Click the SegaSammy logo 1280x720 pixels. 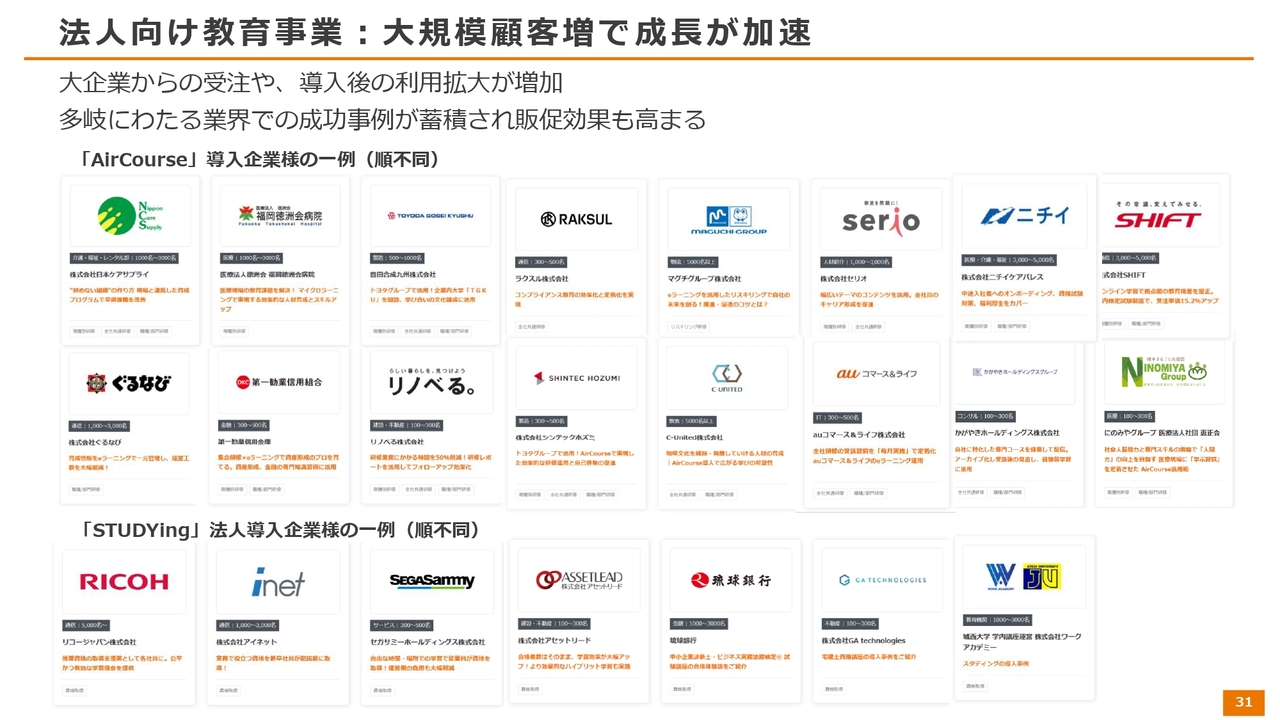click(432, 581)
